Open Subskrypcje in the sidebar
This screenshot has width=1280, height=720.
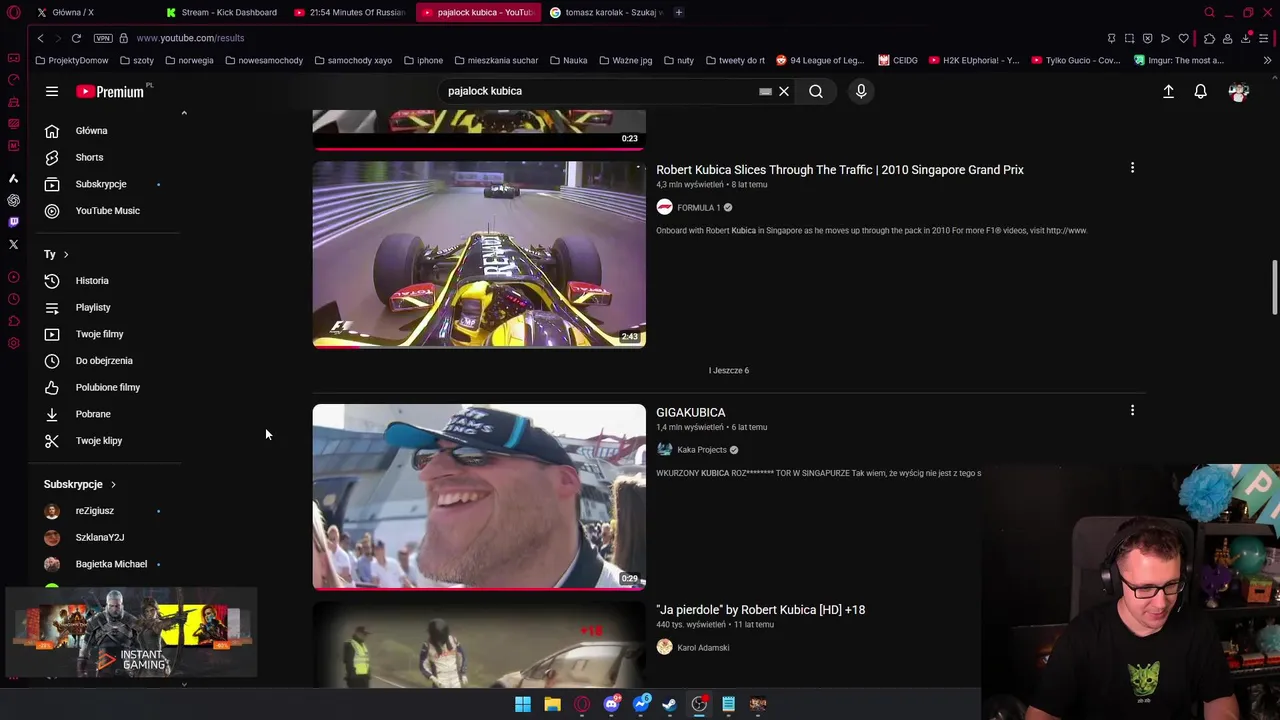106,184
